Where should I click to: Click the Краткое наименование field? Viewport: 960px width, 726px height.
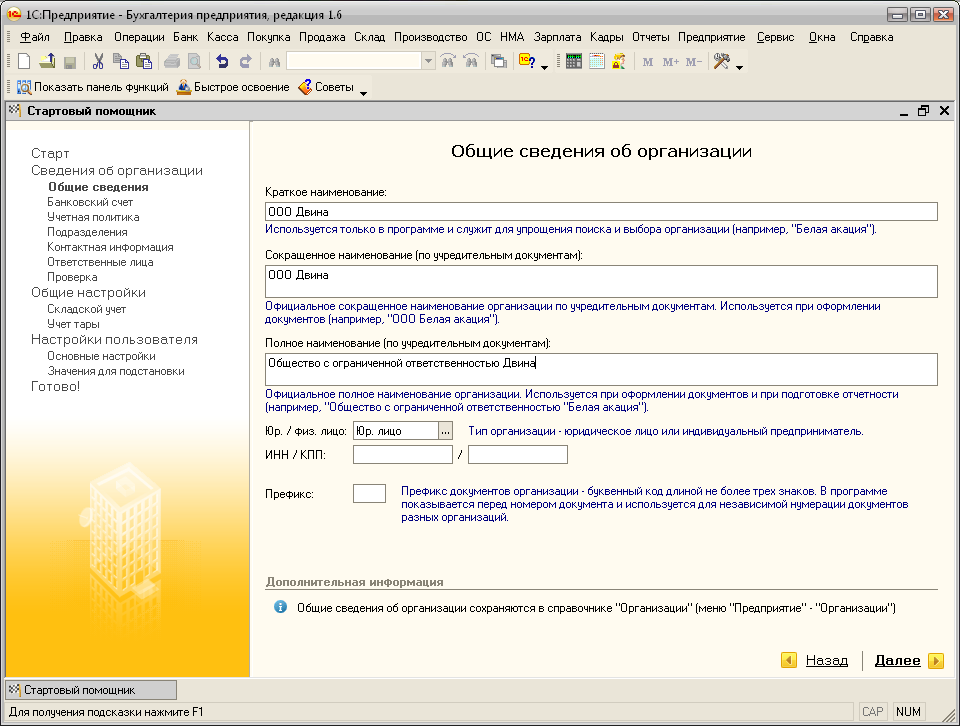pyautogui.click(x=601, y=212)
